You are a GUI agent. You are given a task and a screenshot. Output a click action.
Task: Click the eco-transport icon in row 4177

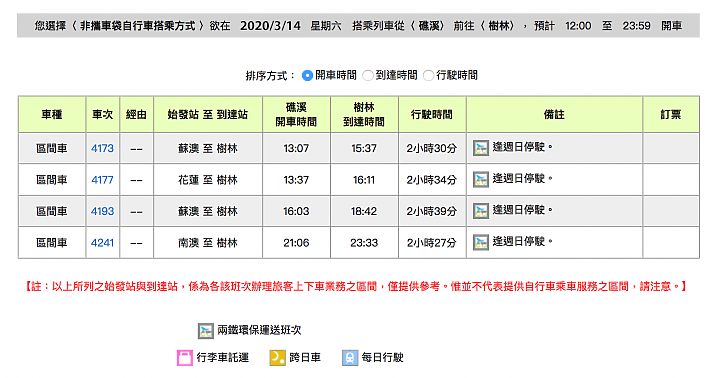tap(481, 179)
